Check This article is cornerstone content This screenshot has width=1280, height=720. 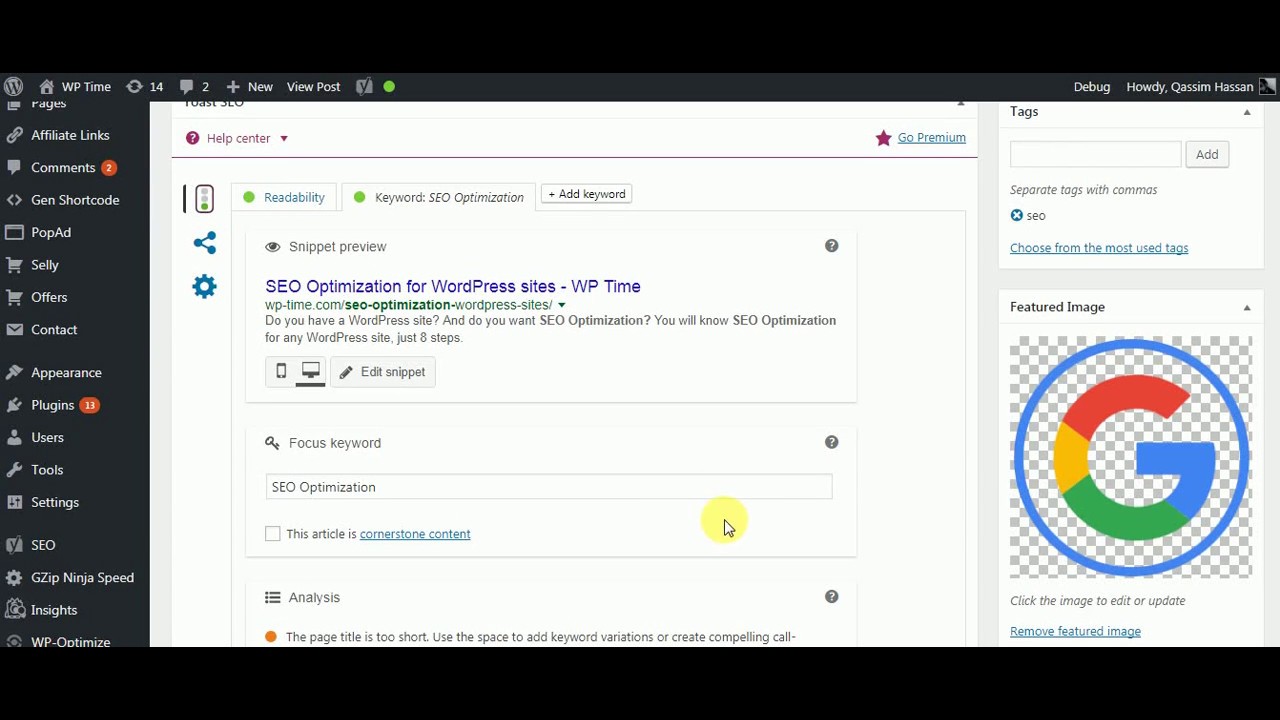coord(272,534)
